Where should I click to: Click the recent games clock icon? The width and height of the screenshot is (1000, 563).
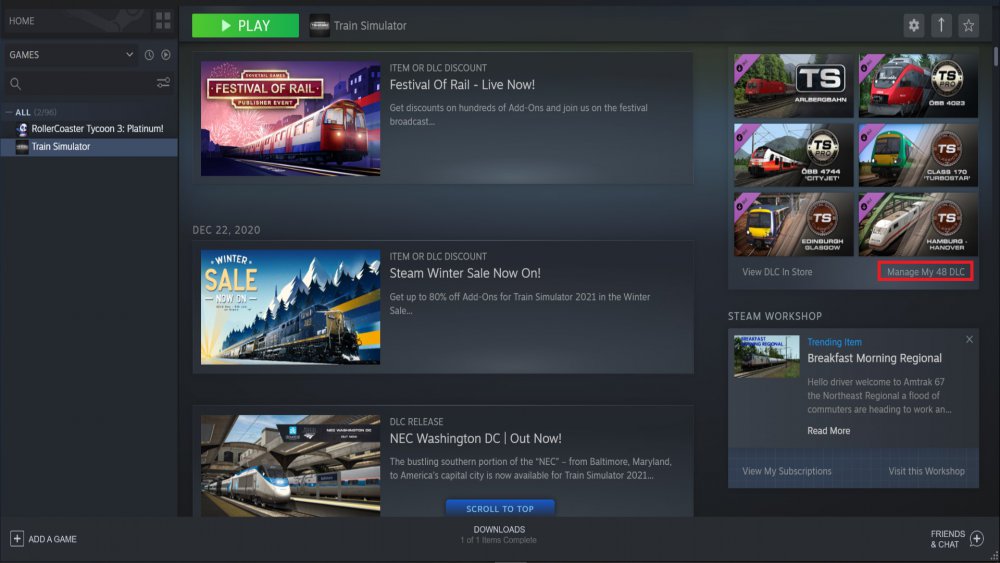click(149, 55)
